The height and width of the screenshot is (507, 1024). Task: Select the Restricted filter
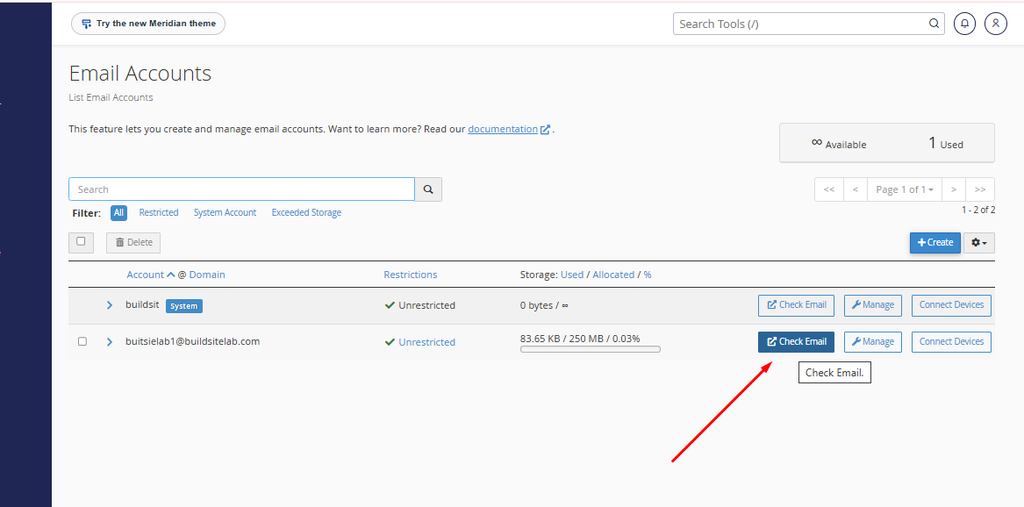click(x=159, y=212)
